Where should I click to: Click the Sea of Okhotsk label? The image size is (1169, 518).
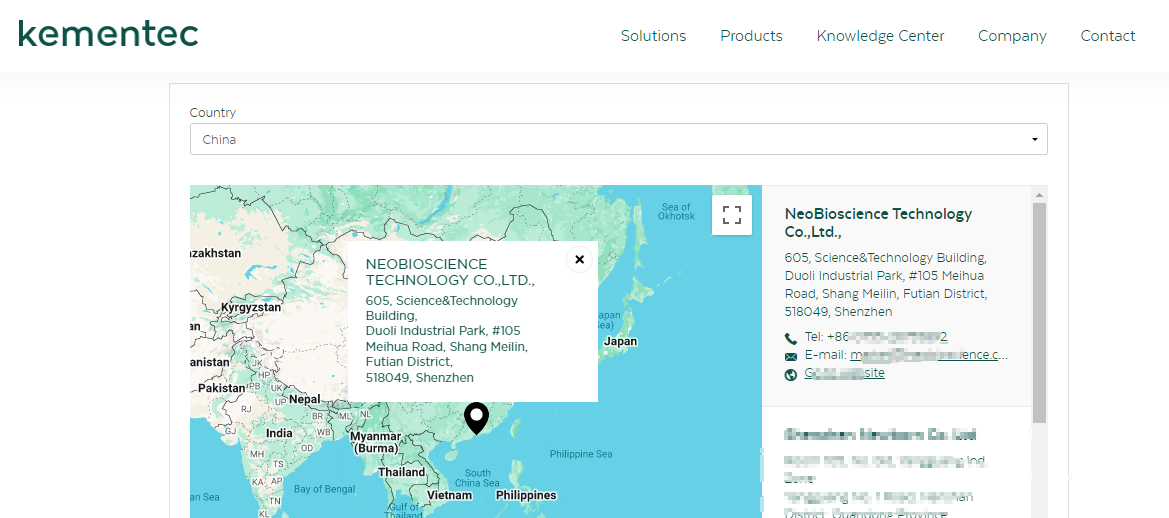coord(675,212)
